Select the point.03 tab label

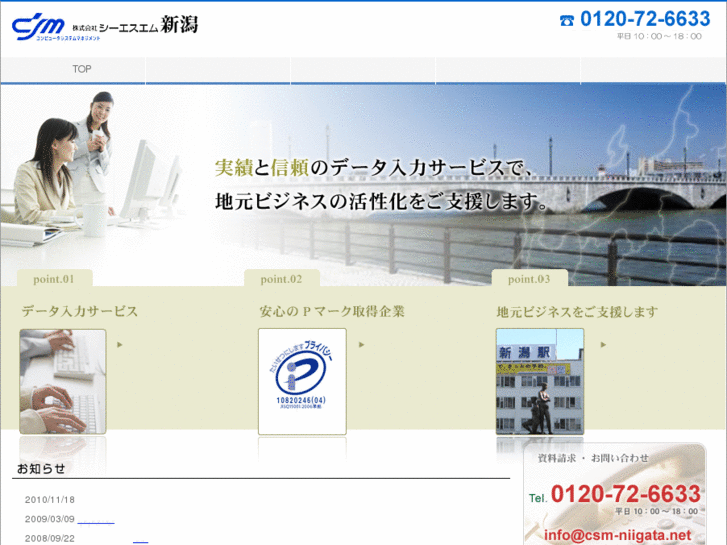point(529,279)
